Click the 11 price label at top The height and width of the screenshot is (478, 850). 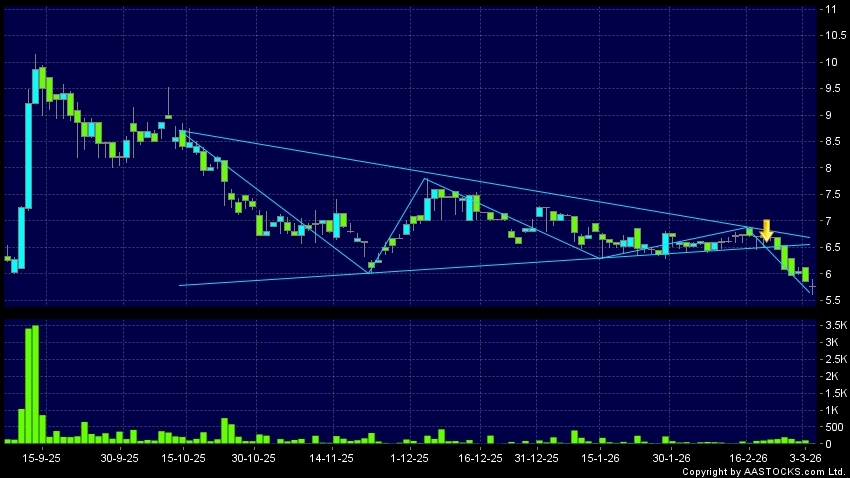click(x=828, y=9)
